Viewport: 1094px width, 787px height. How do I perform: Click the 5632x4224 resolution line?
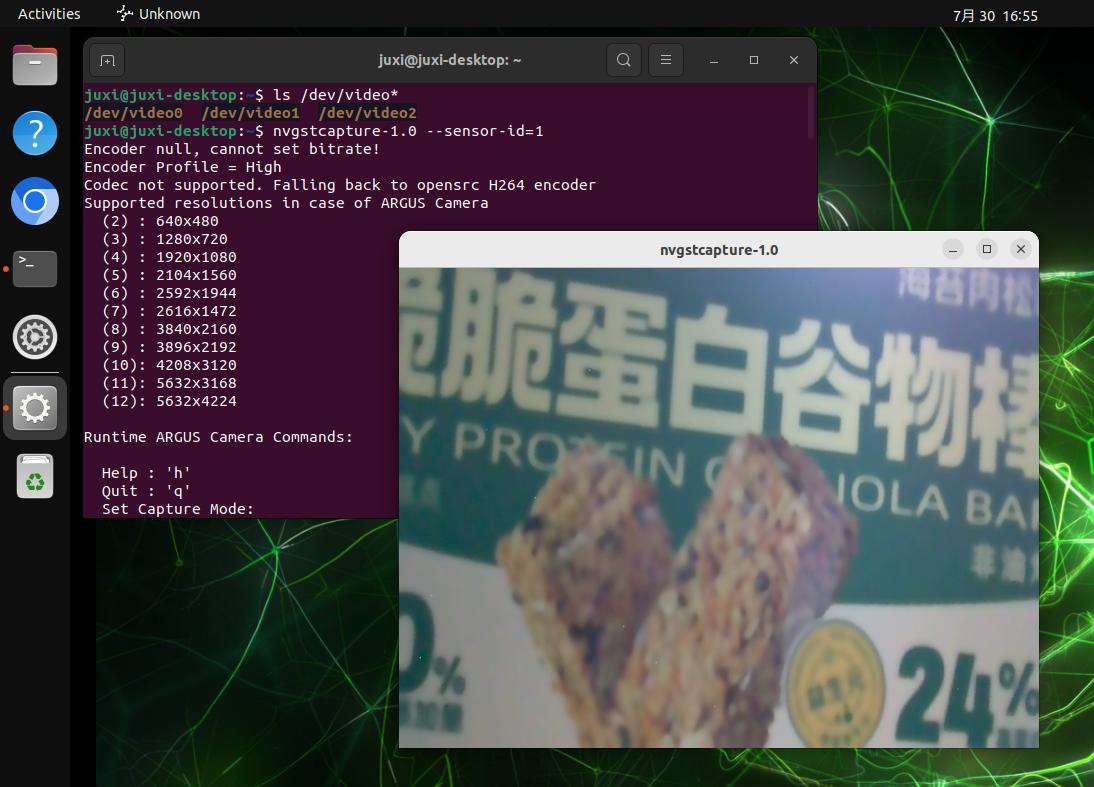click(169, 402)
